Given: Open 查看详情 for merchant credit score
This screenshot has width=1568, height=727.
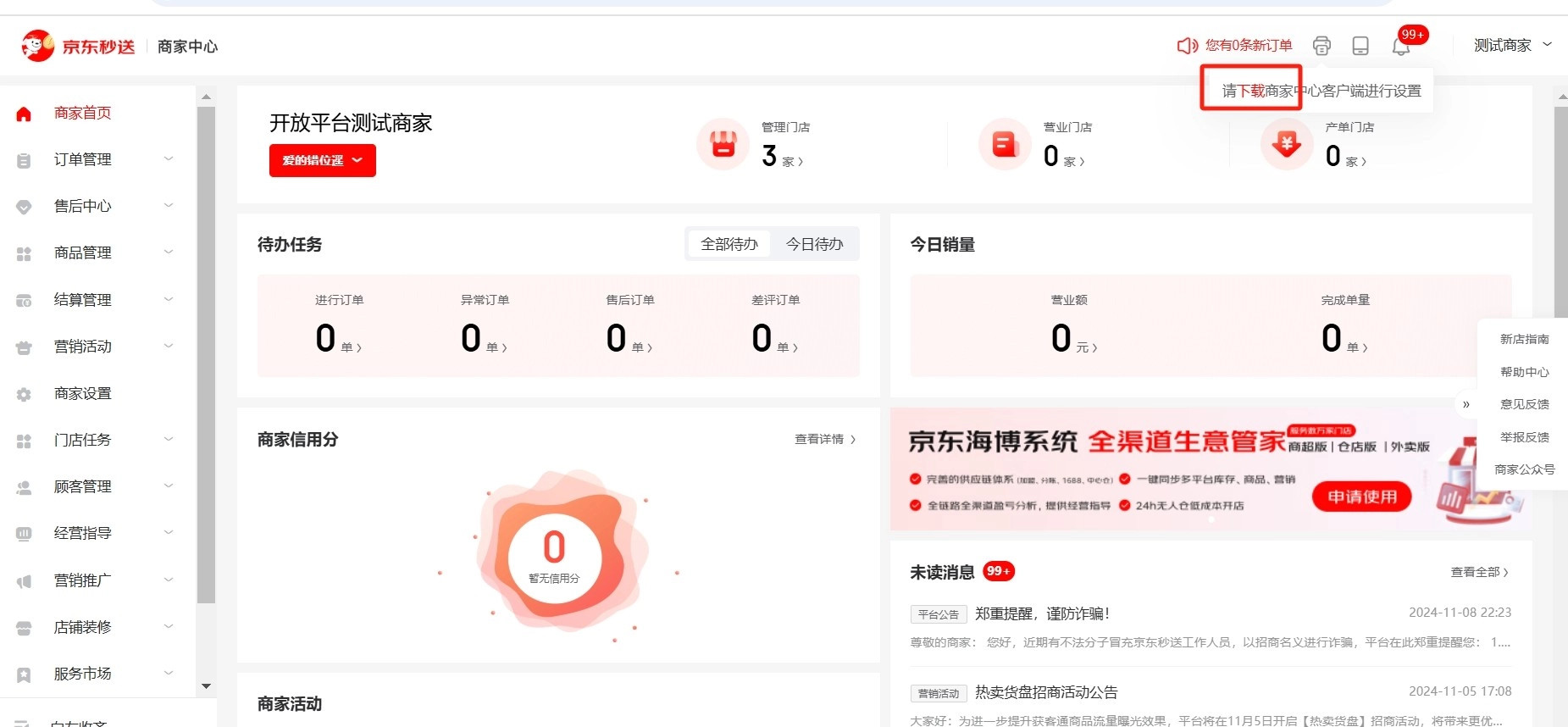Looking at the screenshot, I should coord(824,439).
